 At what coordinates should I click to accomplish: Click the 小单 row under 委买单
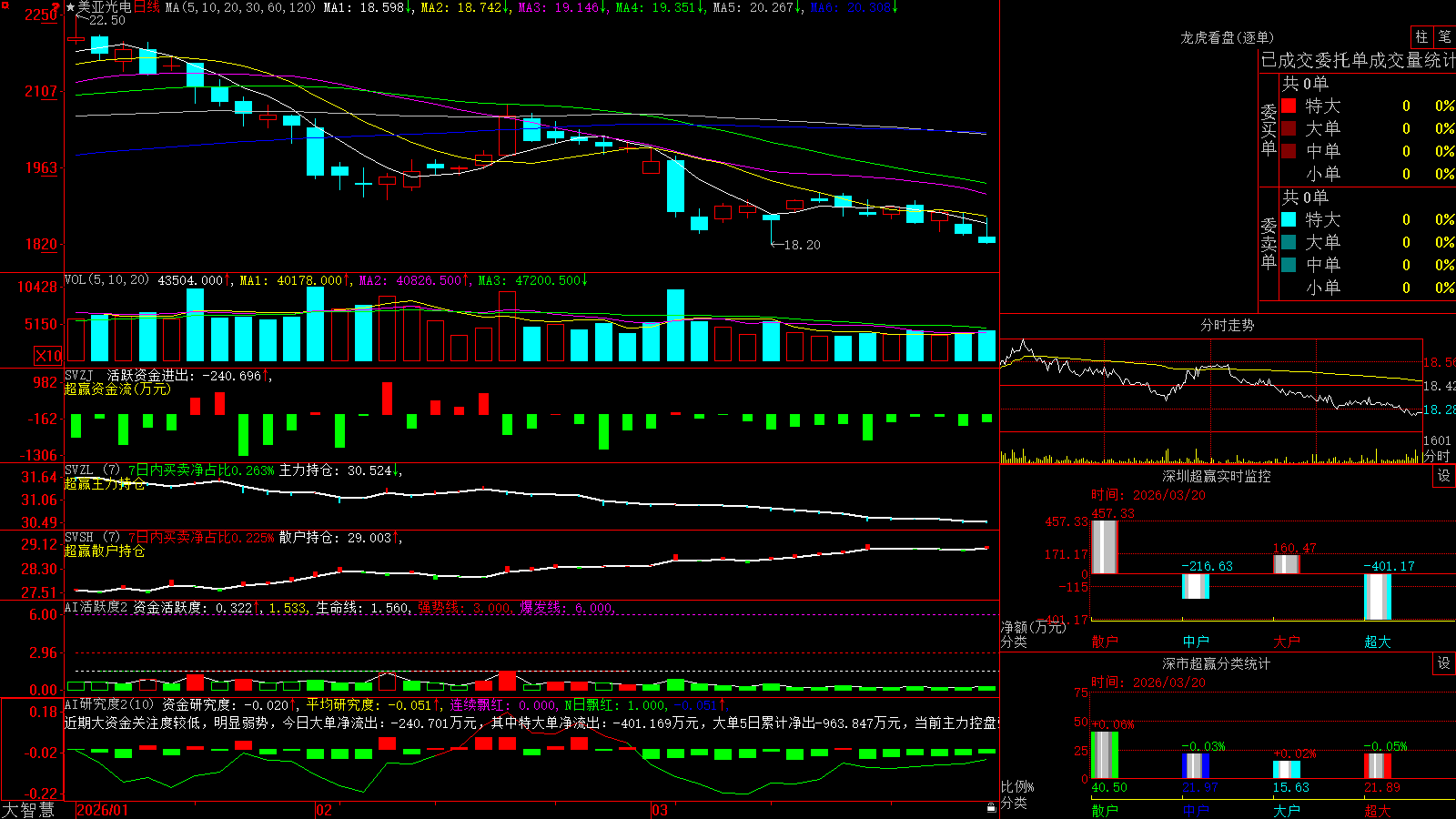(1368, 174)
